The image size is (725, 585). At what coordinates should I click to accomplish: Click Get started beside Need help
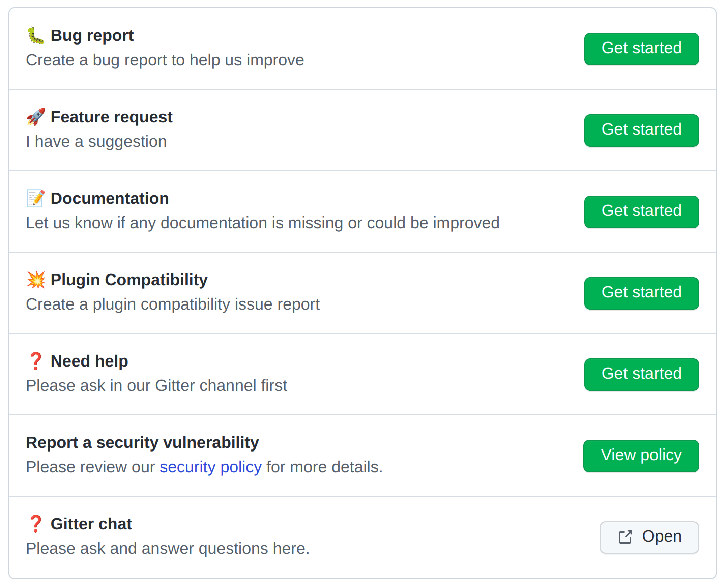[641, 374]
